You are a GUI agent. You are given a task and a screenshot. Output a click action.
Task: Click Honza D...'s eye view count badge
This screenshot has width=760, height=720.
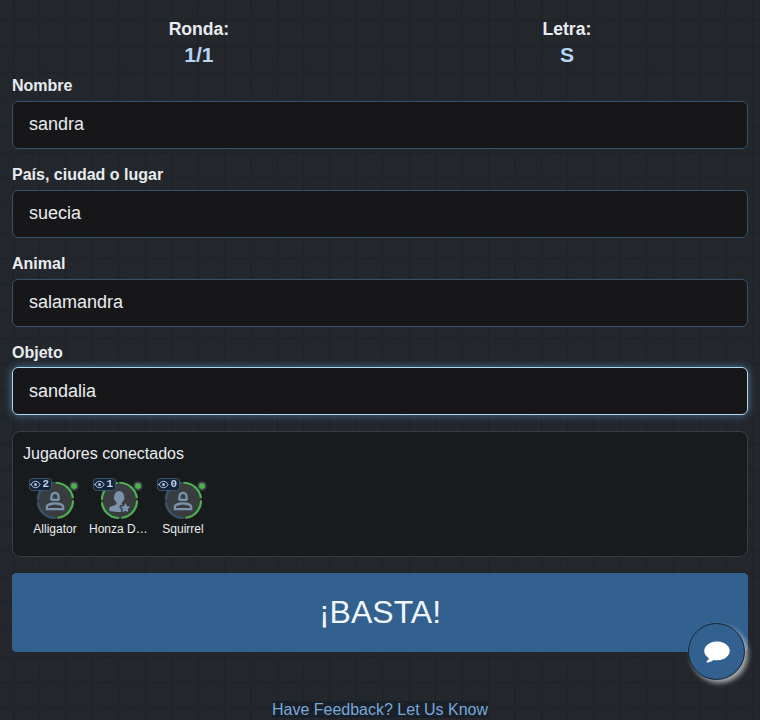coord(104,484)
